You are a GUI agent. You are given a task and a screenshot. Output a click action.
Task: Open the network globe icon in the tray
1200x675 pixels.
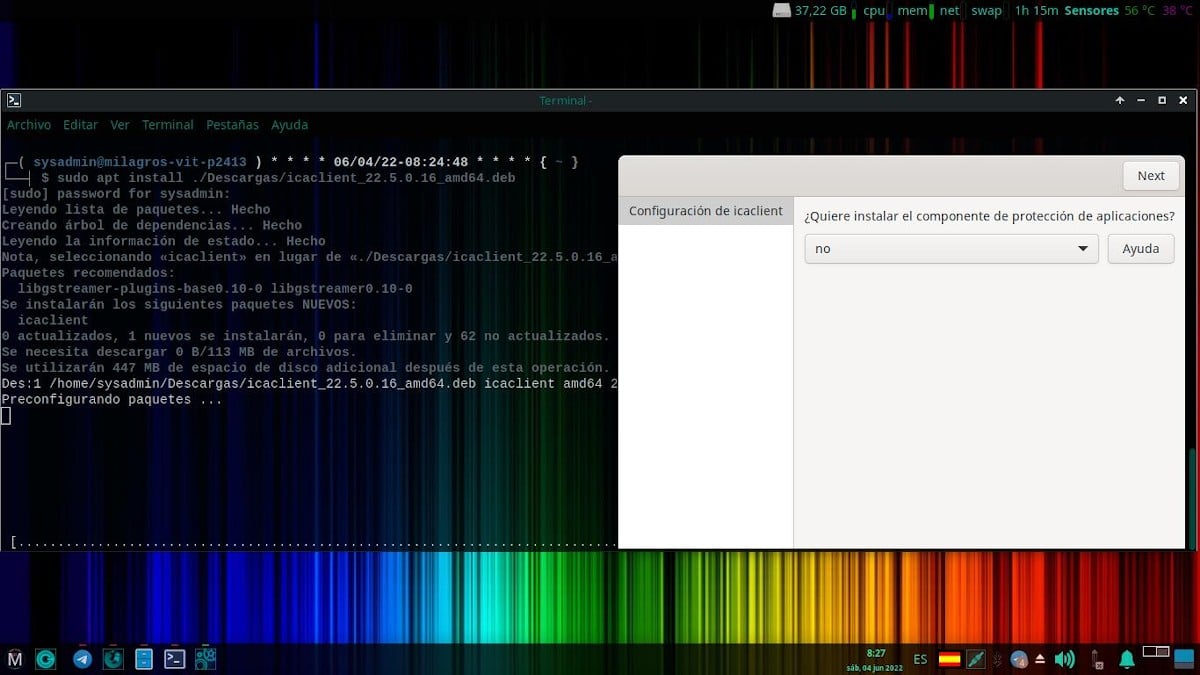1018,659
